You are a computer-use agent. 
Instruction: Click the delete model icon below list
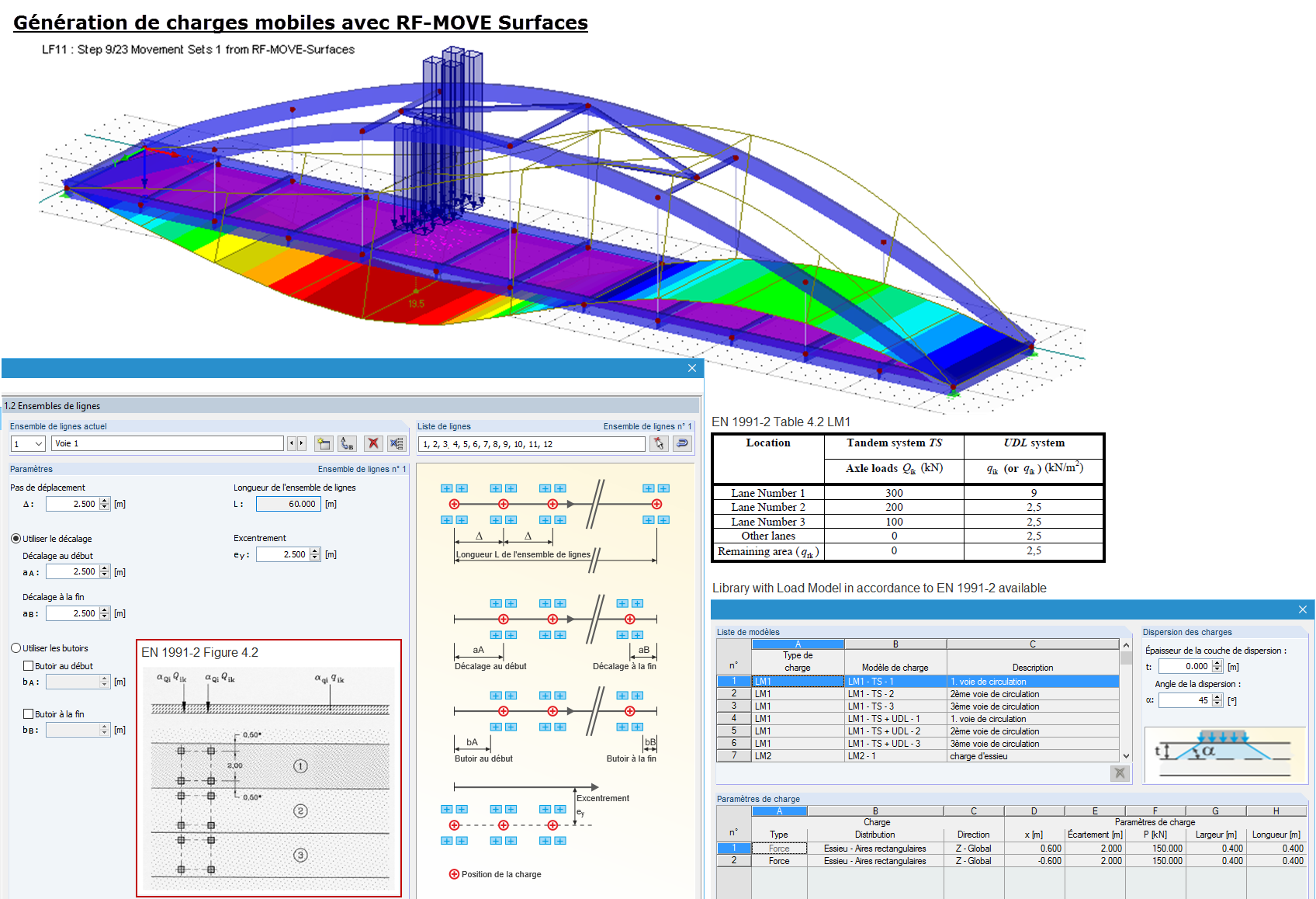1120,772
